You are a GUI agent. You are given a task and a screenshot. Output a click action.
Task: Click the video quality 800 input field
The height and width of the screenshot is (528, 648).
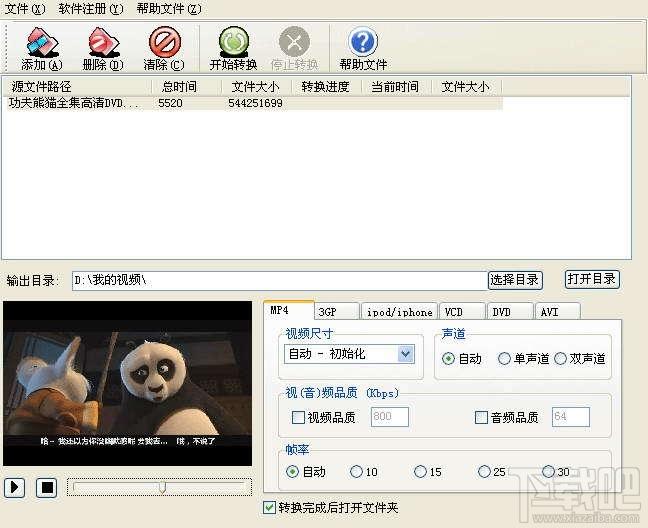[x=390, y=416]
